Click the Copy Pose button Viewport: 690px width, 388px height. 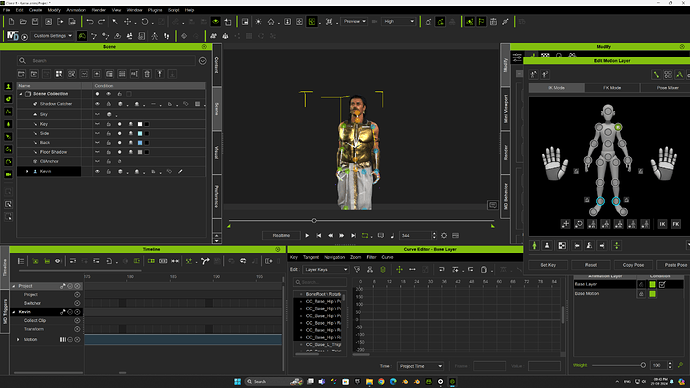click(633, 265)
